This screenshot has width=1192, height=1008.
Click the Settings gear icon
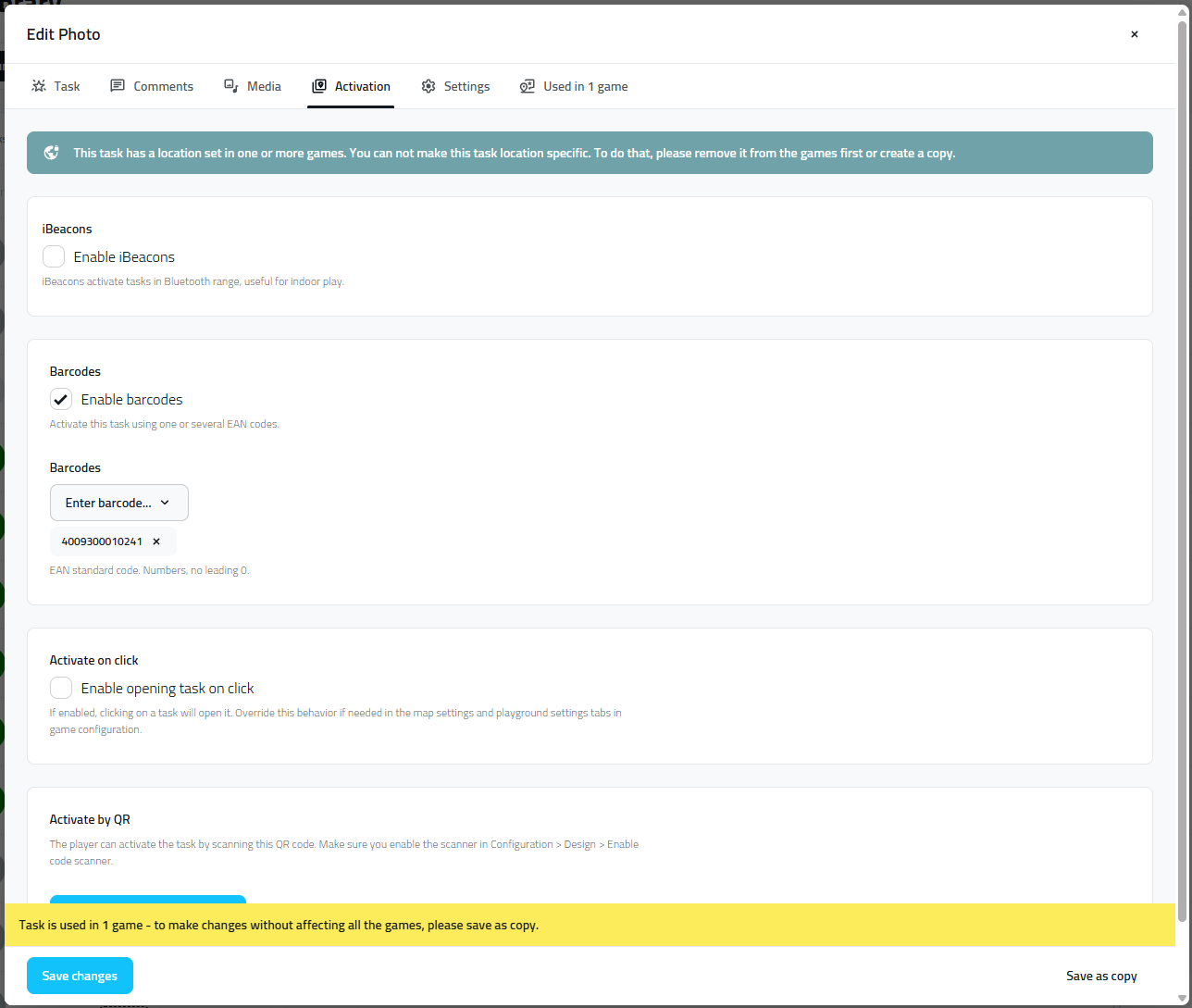click(x=428, y=86)
